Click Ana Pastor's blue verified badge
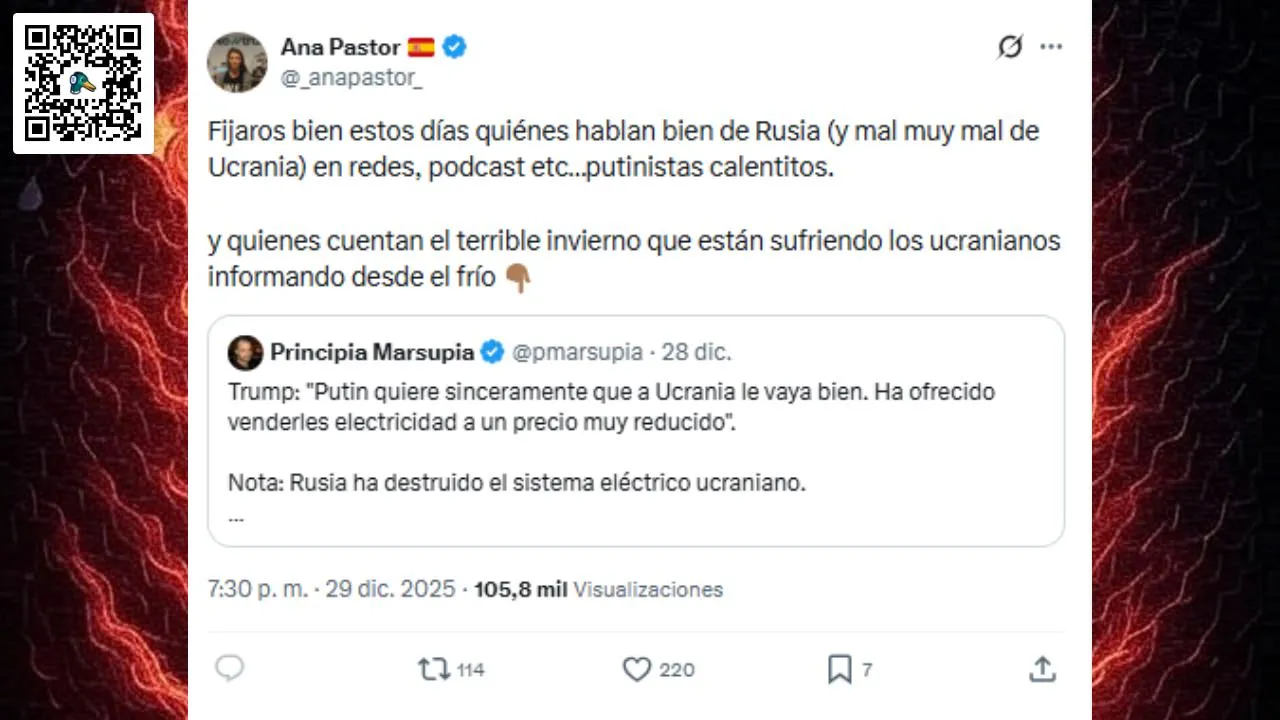1280x720 pixels. point(455,47)
